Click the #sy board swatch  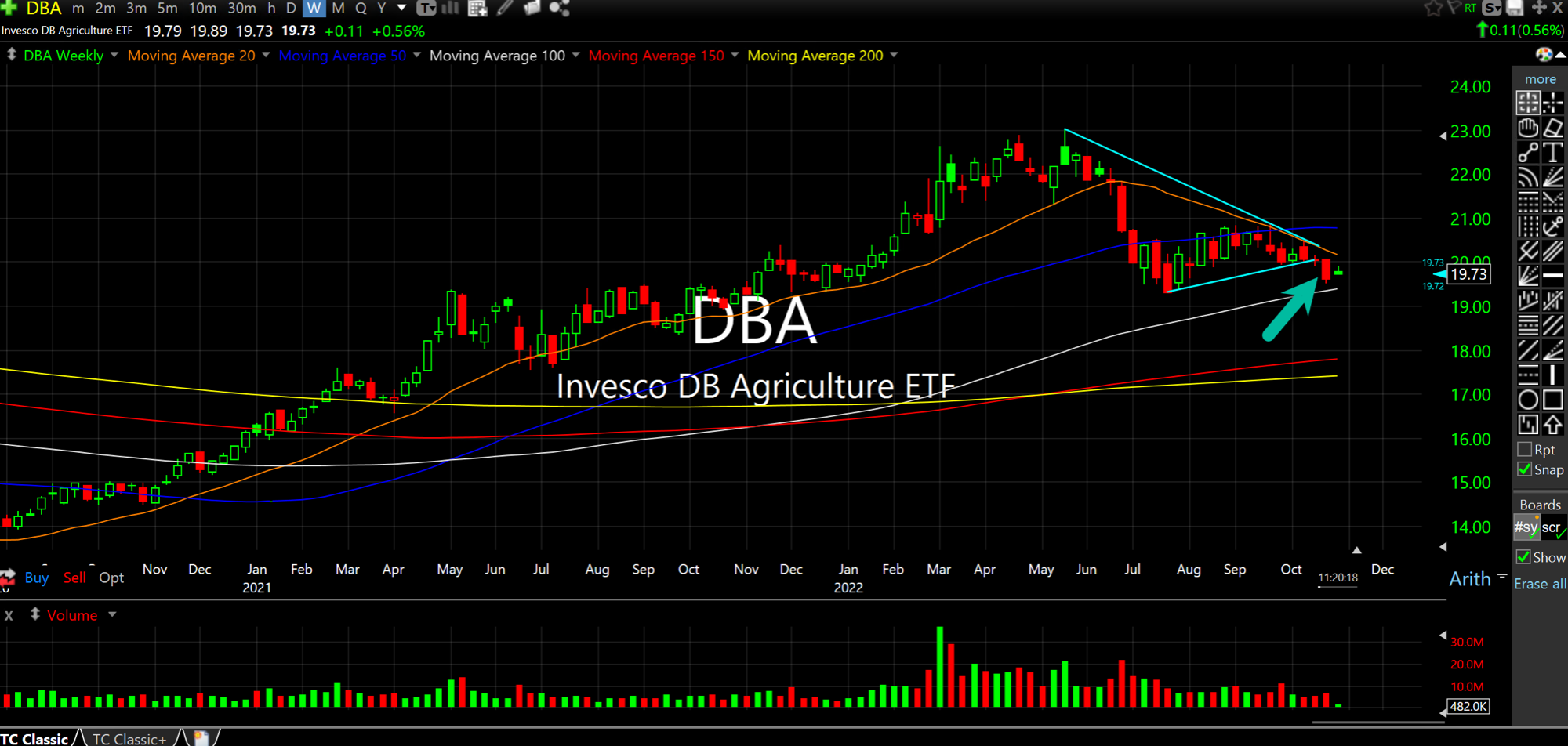(x=1526, y=527)
